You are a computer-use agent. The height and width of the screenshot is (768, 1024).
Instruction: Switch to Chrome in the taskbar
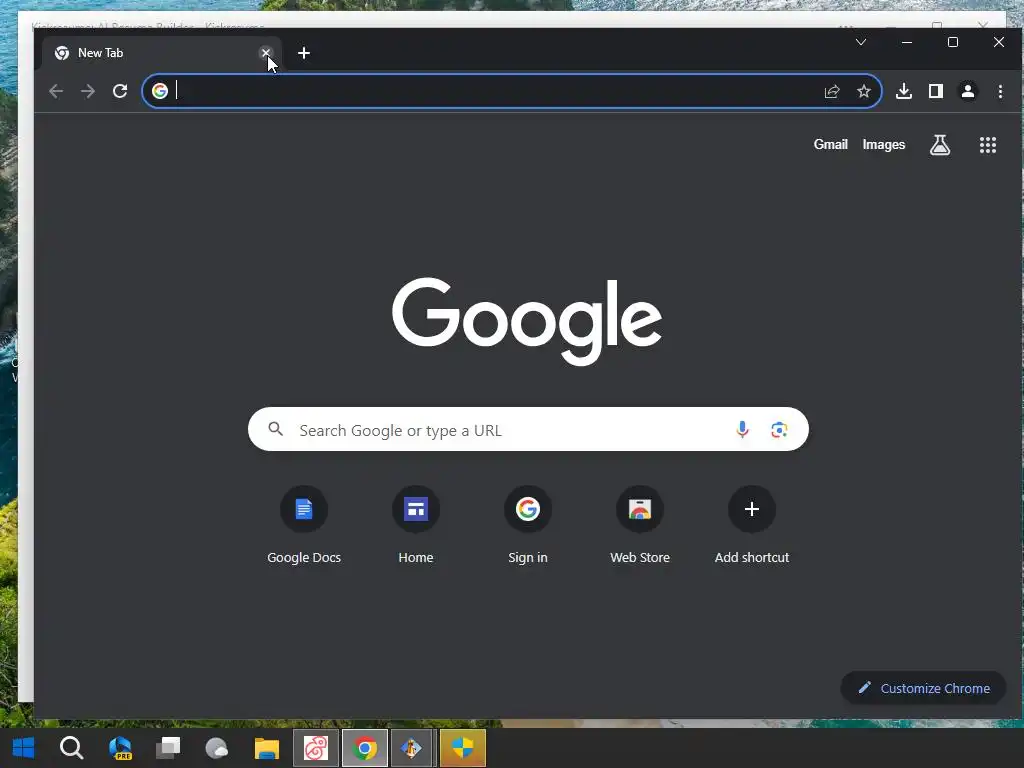point(364,748)
